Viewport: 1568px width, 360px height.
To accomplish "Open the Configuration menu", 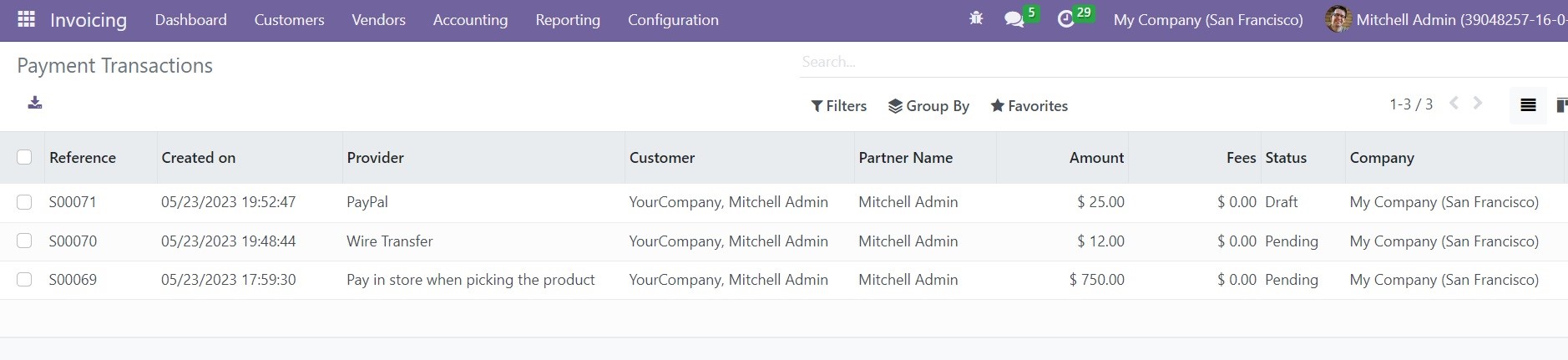I will 673,20.
